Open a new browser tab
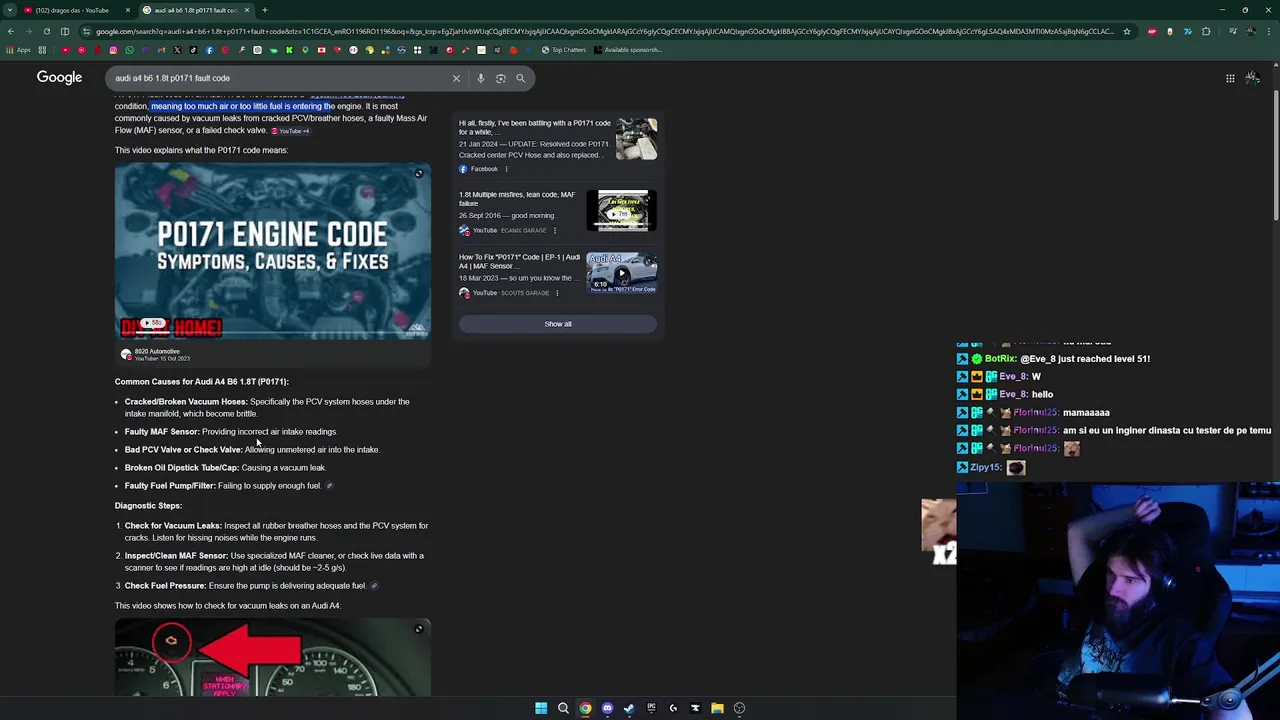The width and height of the screenshot is (1280, 720). point(265,10)
